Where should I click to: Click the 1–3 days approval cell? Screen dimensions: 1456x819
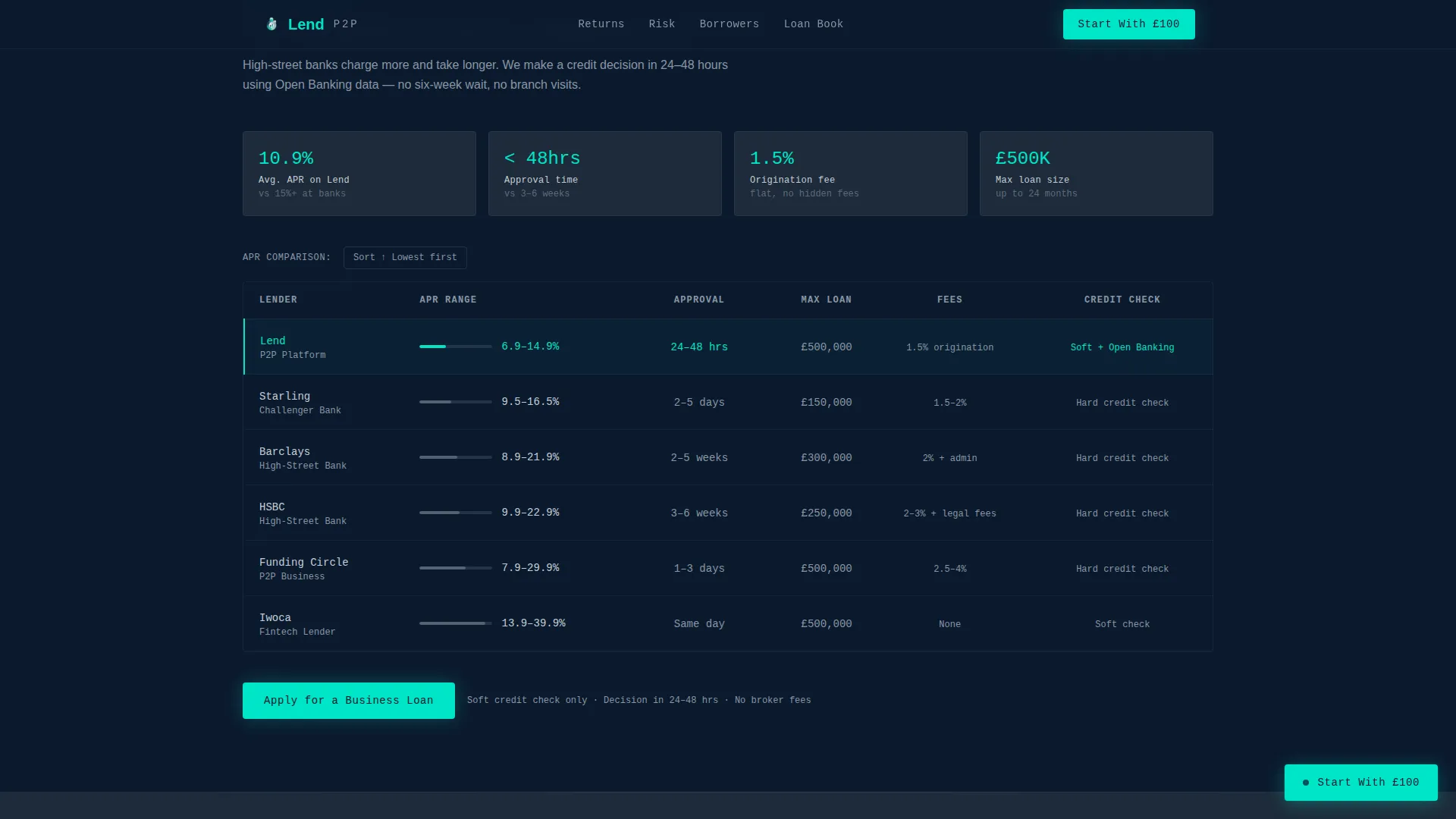click(x=699, y=569)
